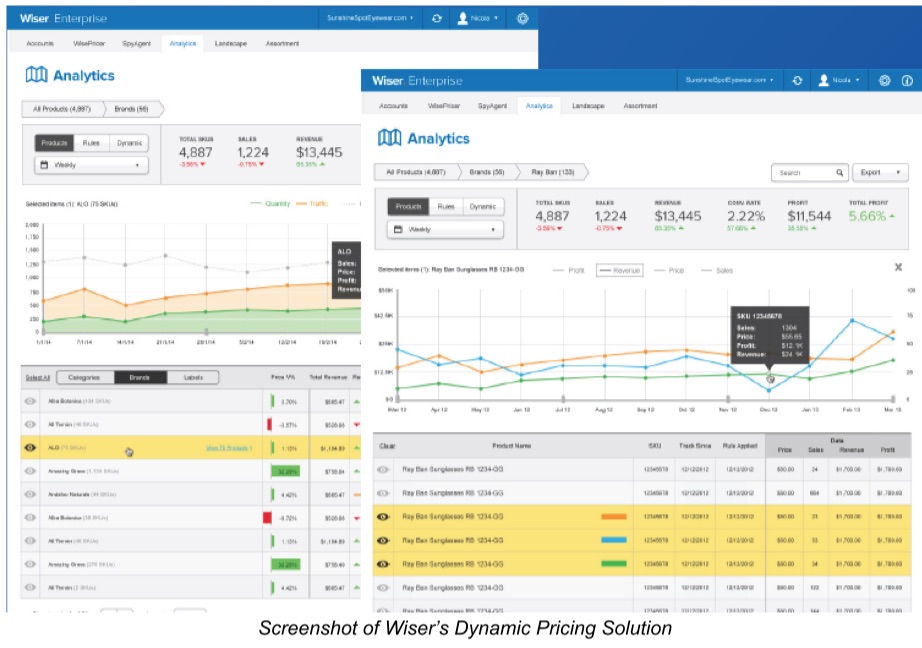Hide the Ray Ban row with the green swatch
Image resolution: width=922 pixels, height=648 pixels.
point(383,564)
